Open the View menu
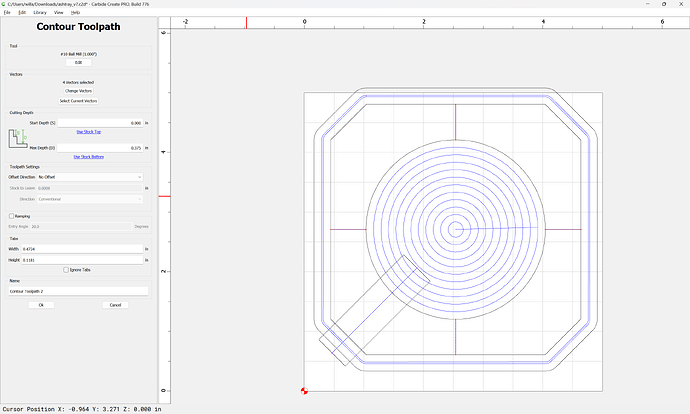The image size is (690, 414). pos(59,12)
